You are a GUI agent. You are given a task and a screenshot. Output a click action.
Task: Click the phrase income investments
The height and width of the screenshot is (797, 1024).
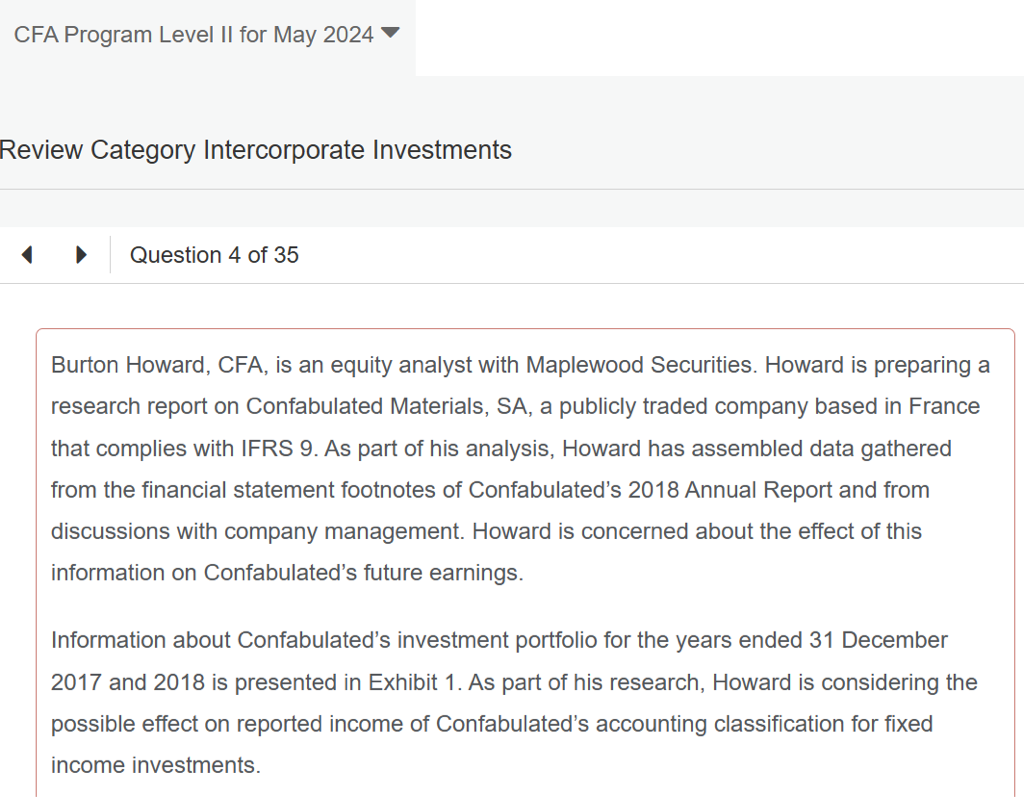pos(155,765)
